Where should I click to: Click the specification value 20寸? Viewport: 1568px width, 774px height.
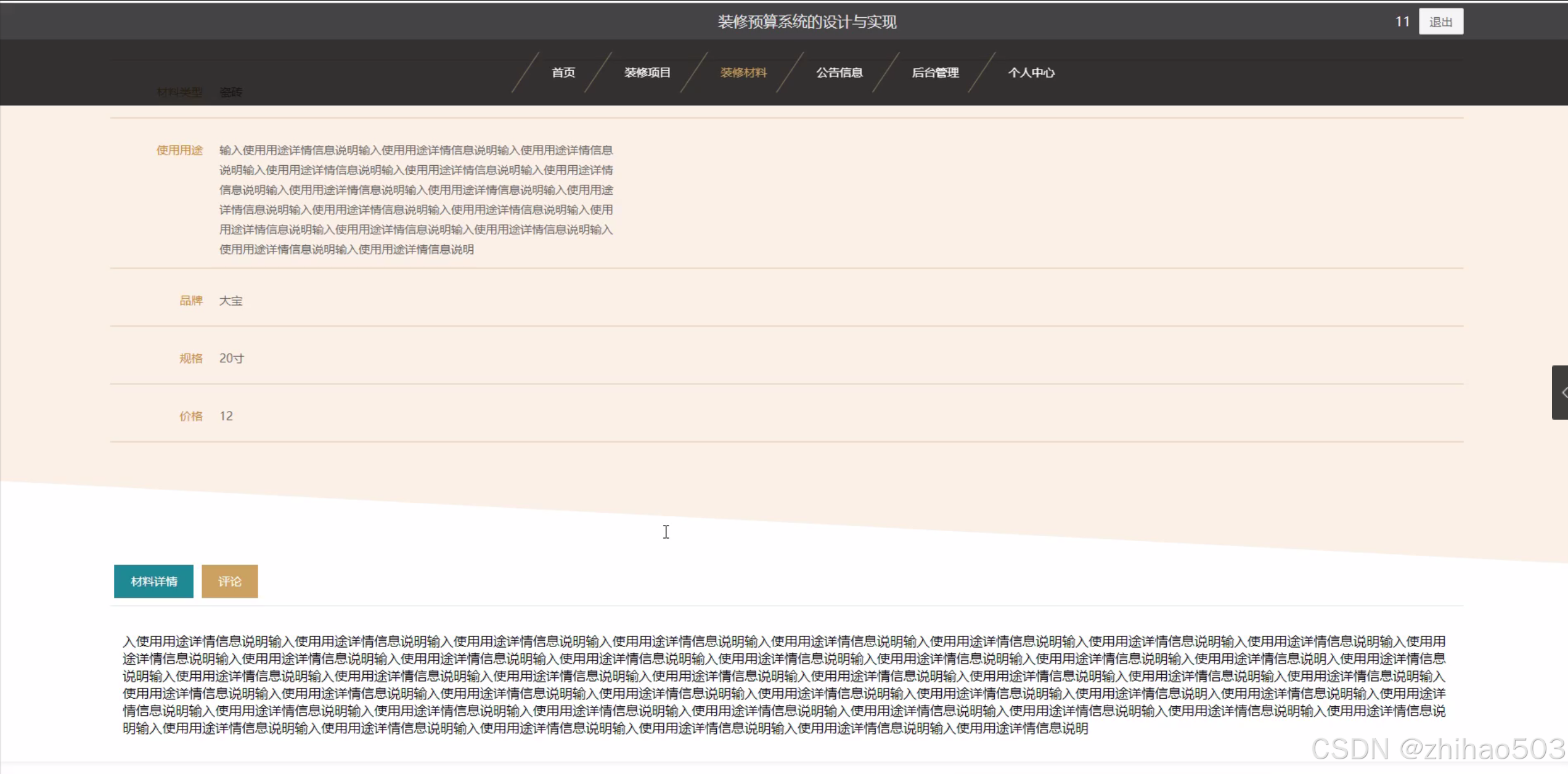(x=232, y=359)
